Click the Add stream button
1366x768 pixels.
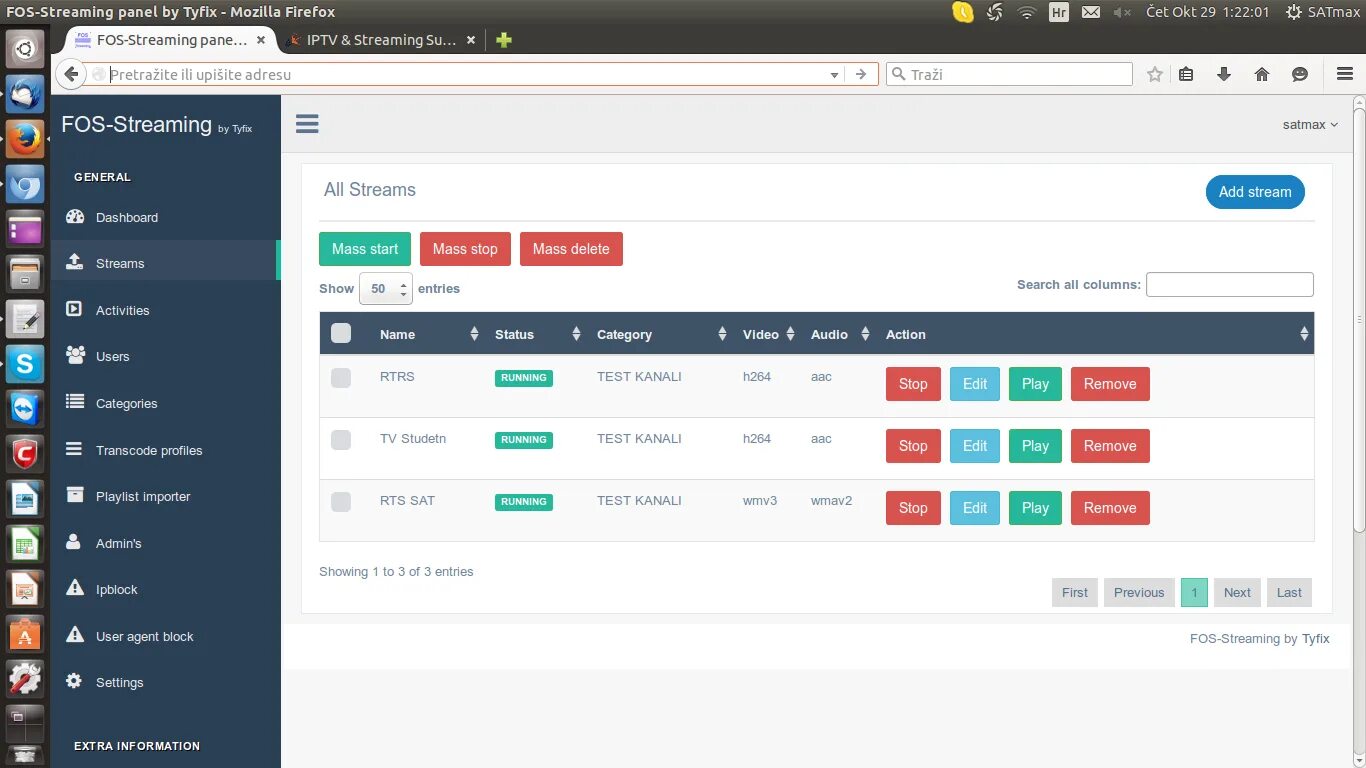click(x=1255, y=192)
